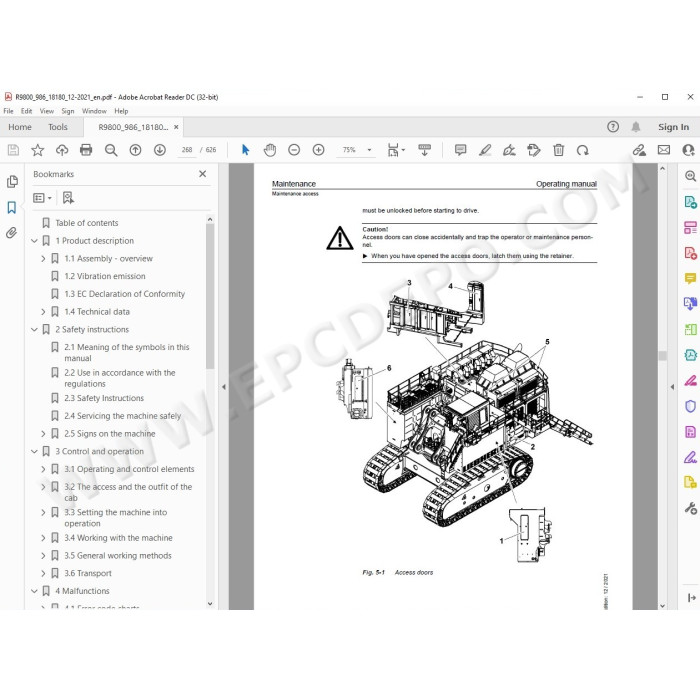Zoom in with the plus icon
The width and height of the screenshot is (700, 700).
pos(318,150)
